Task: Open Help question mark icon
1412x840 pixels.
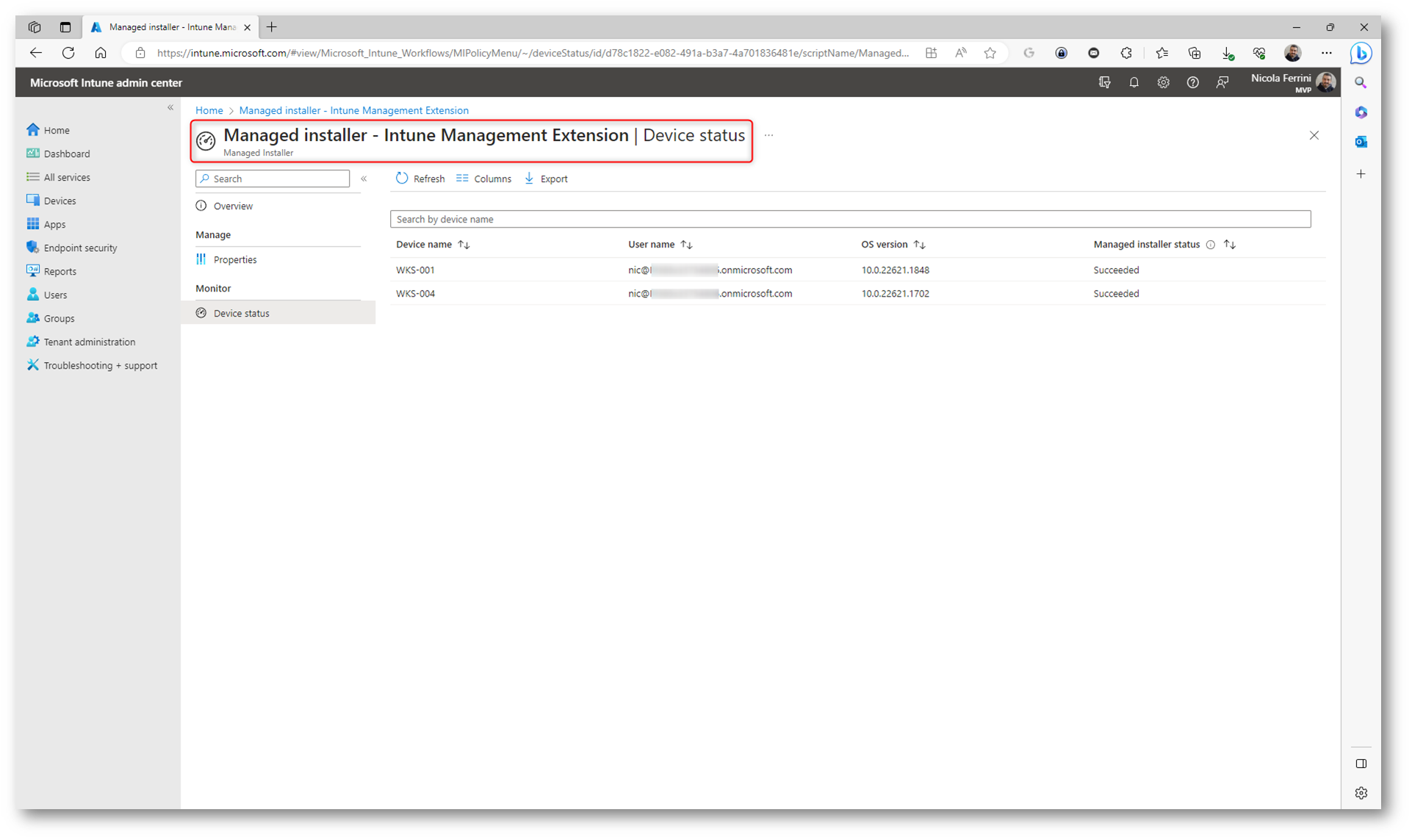Action: 1192,83
